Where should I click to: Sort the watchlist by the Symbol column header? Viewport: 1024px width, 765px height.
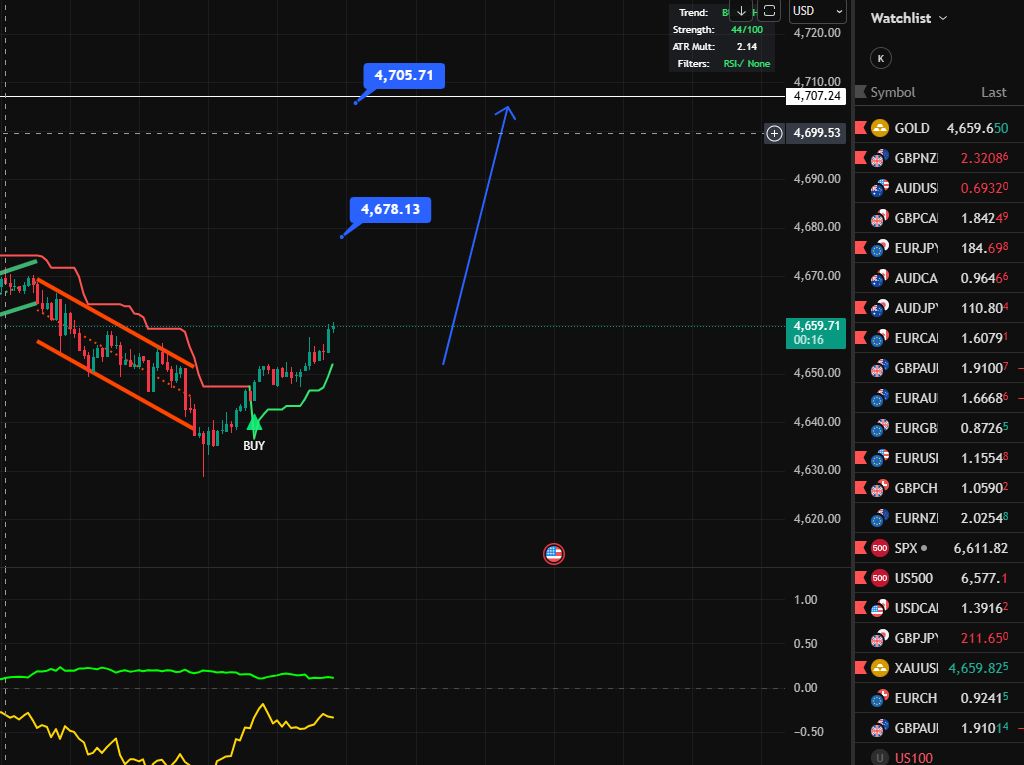click(x=892, y=92)
